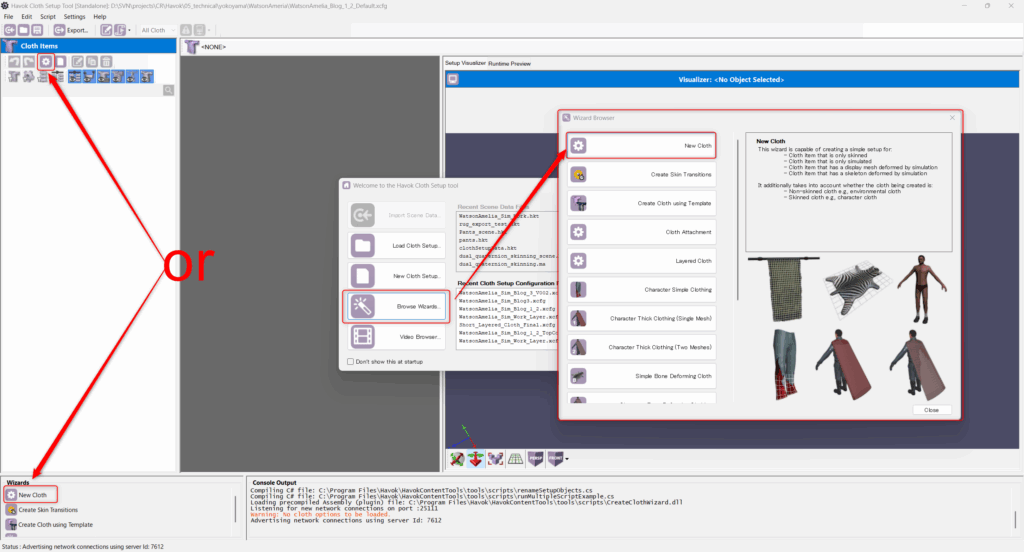Select the PERSP perspective view icon

pyautogui.click(x=536, y=459)
